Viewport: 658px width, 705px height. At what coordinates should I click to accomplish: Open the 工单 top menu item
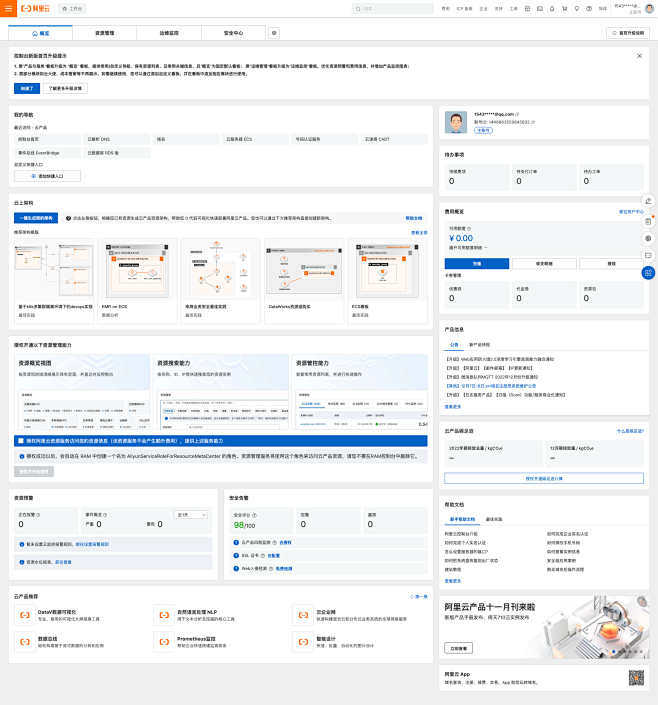(x=513, y=9)
